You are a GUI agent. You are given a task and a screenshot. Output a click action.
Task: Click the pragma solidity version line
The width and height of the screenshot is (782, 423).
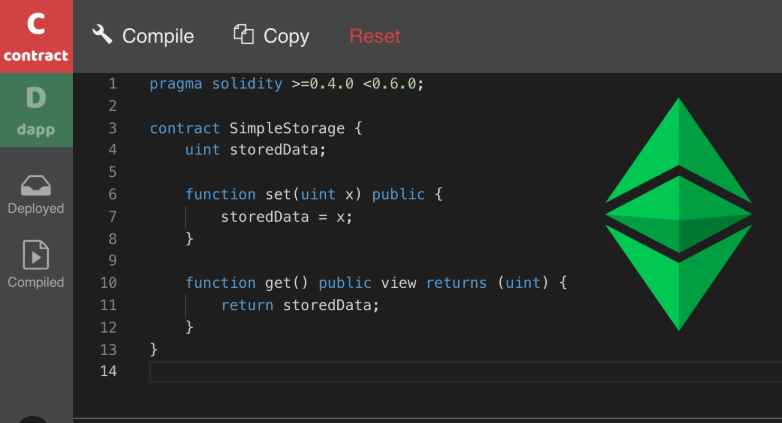click(287, 84)
